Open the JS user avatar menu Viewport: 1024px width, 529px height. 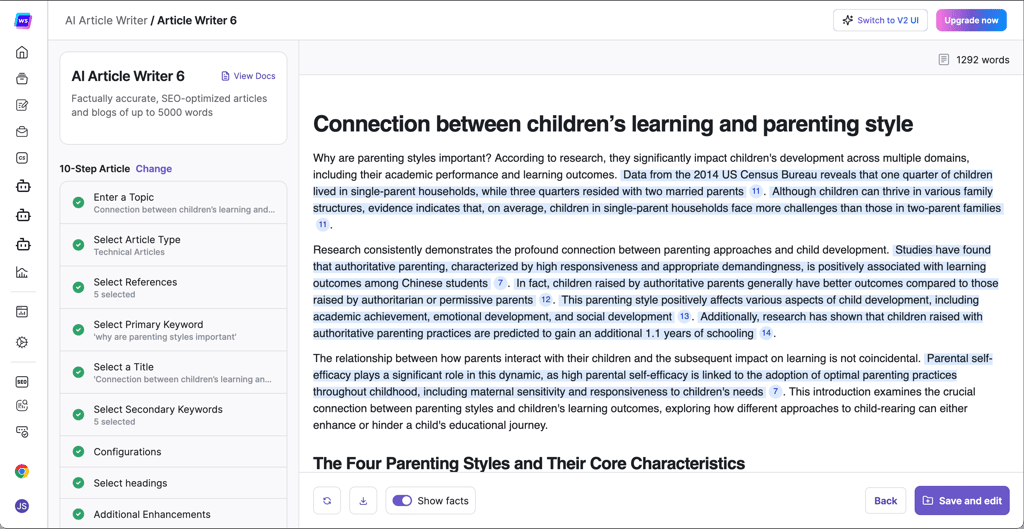click(x=22, y=505)
